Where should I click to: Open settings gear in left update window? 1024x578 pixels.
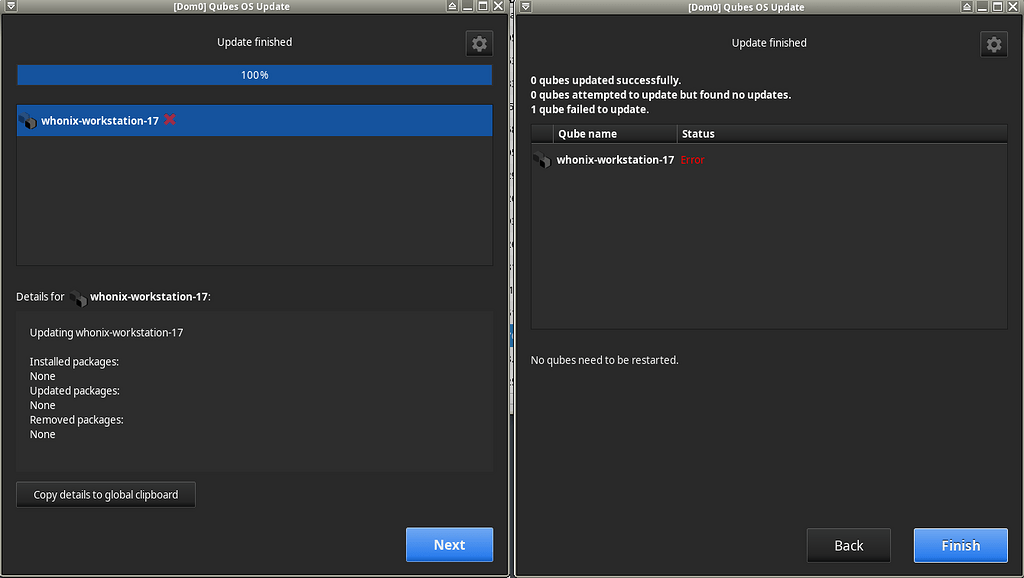point(479,44)
